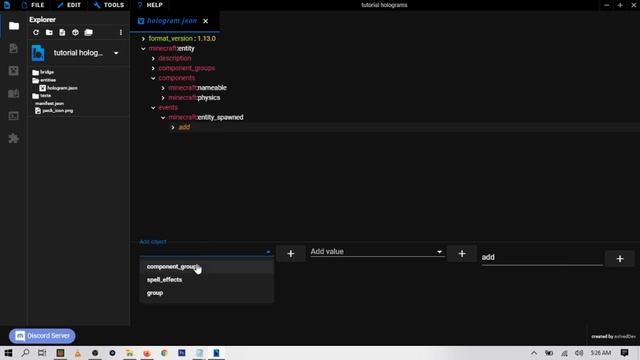The width and height of the screenshot is (640, 360).
Task: Collapse the events node
Action: coord(153,107)
